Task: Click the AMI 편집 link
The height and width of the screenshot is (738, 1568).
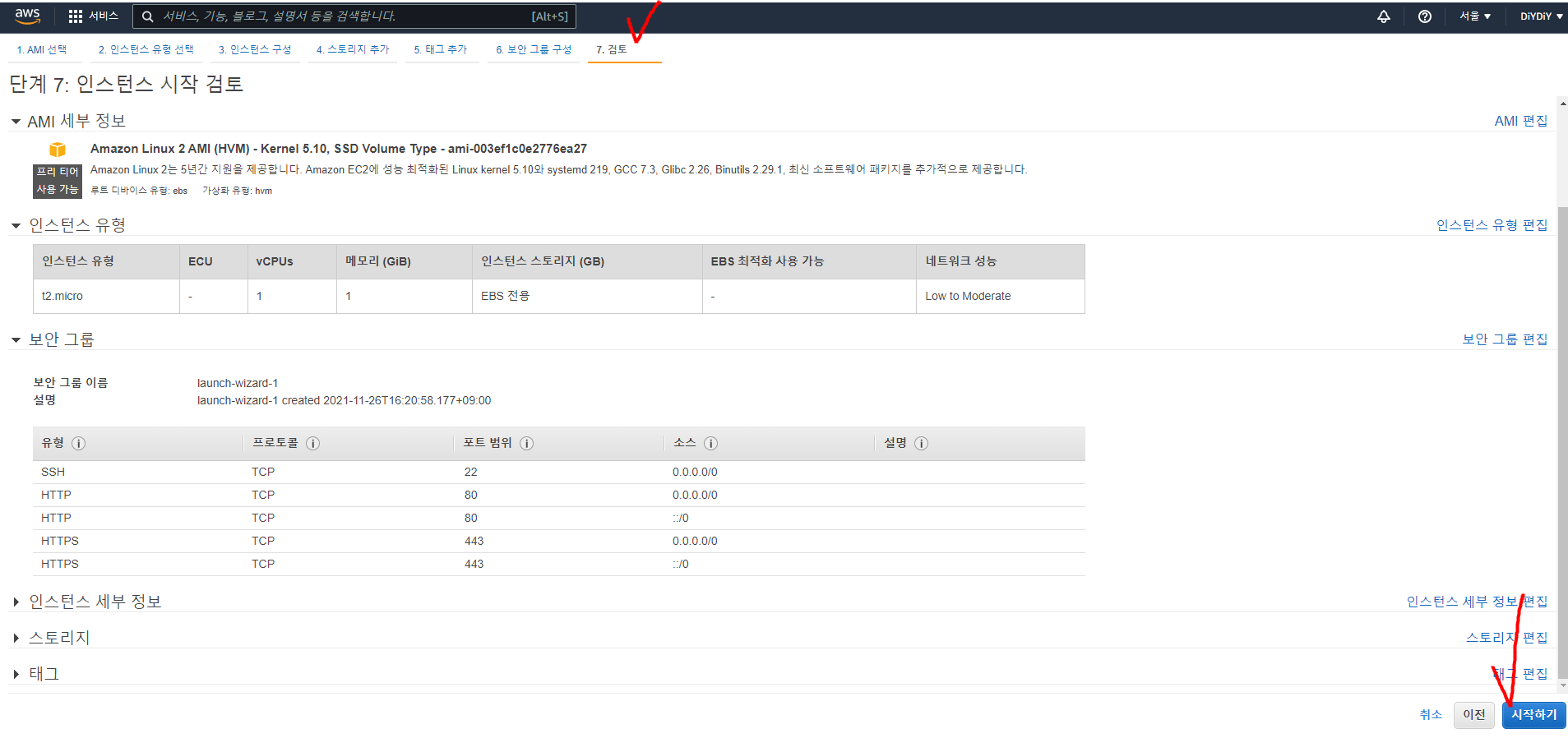Action: coord(1520,121)
